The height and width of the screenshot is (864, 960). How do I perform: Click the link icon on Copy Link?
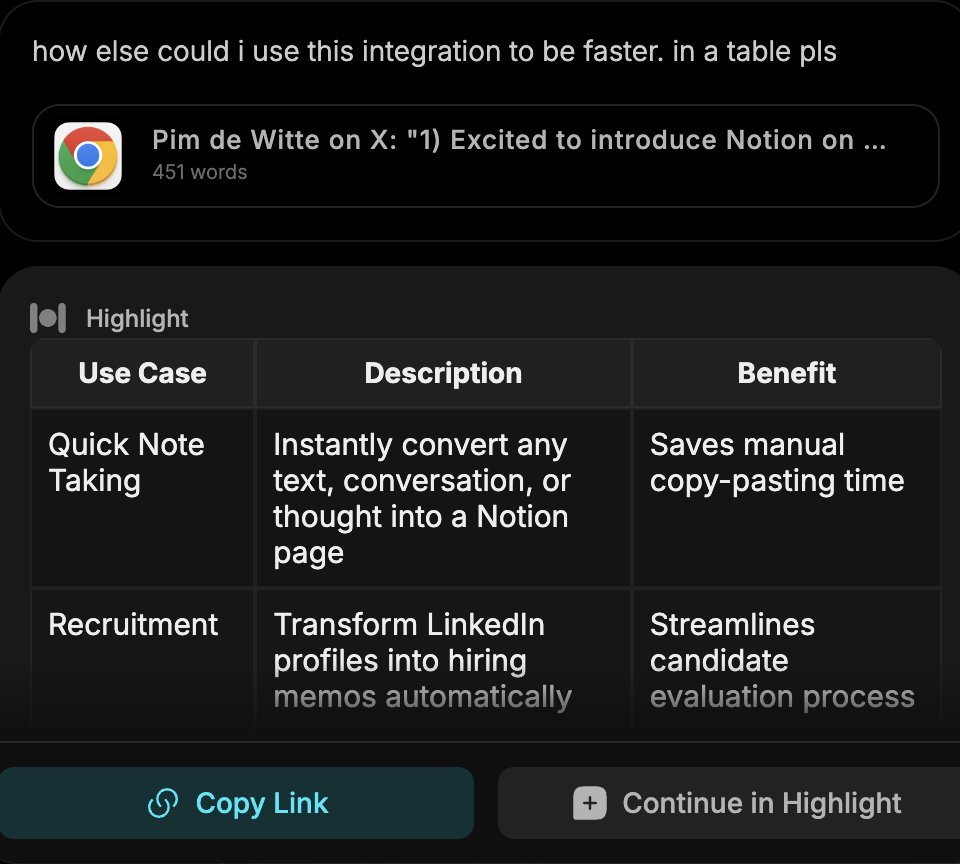pos(163,803)
